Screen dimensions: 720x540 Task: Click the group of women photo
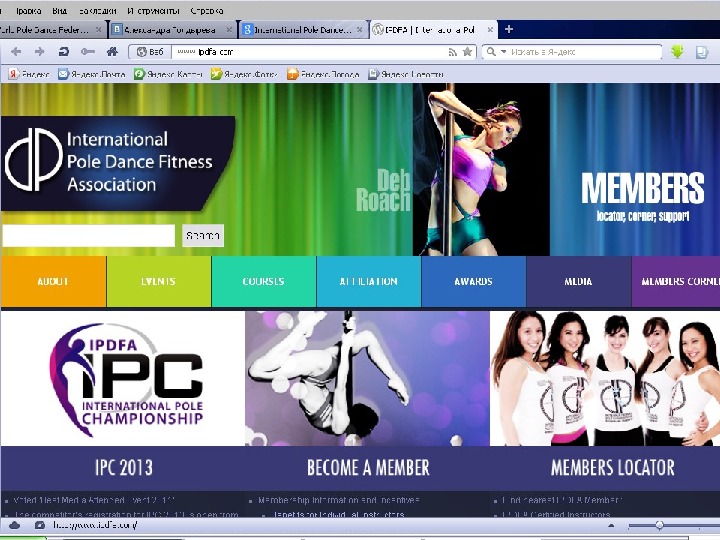click(x=605, y=378)
